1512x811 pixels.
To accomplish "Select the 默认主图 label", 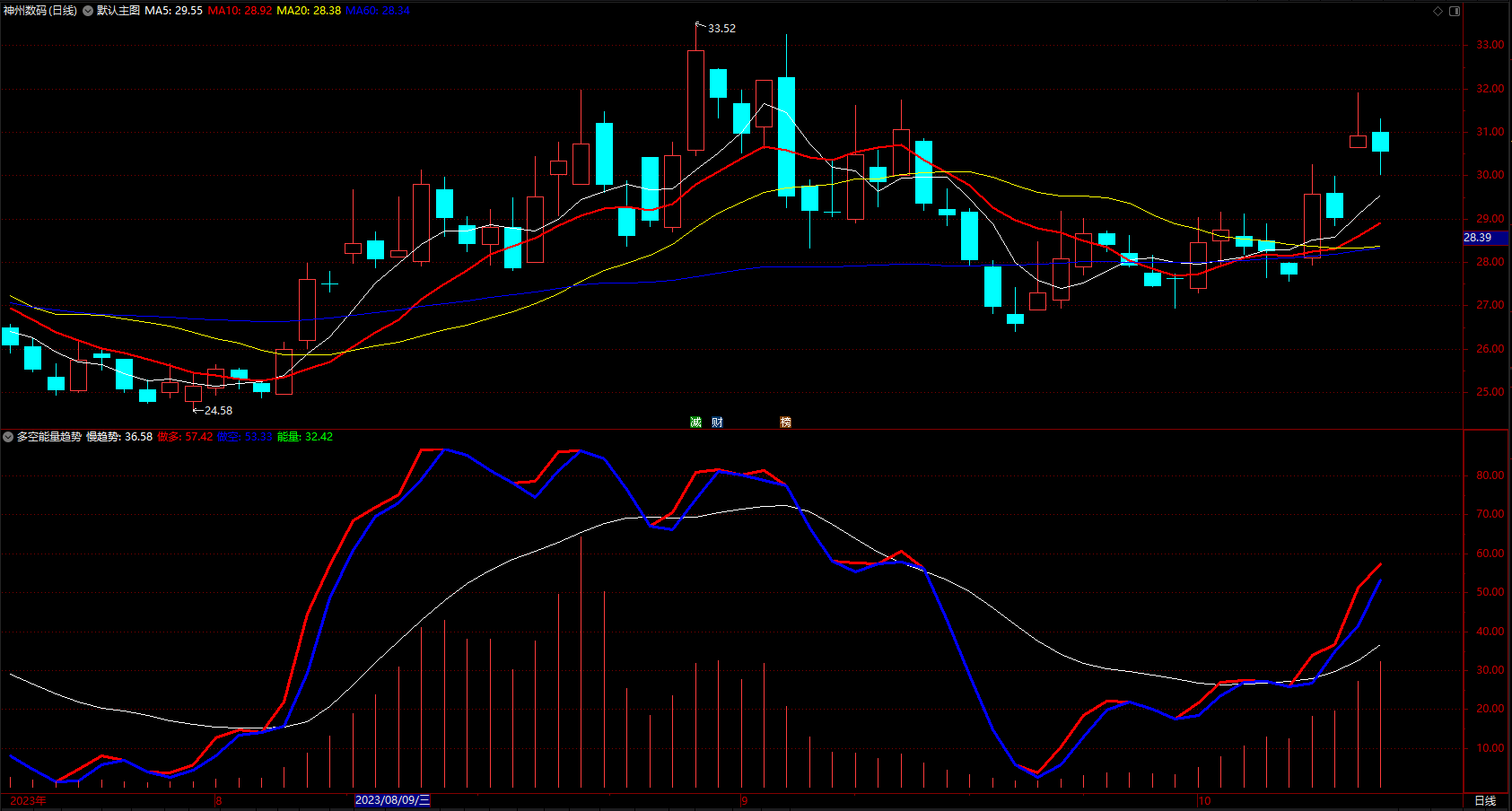I will tap(118, 11).
